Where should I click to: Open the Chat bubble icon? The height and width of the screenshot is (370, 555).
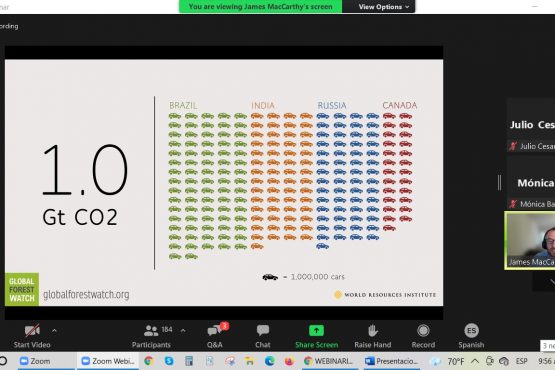[x=263, y=331]
